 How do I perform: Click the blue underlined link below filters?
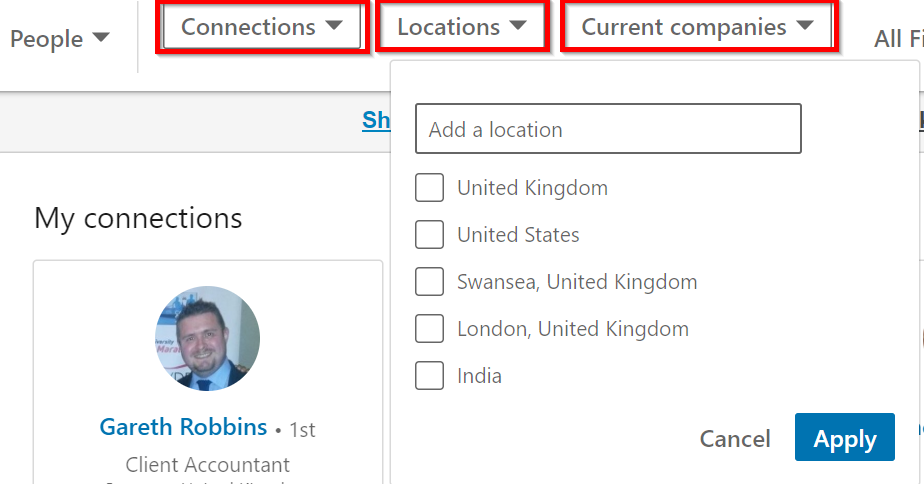[377, 121]
